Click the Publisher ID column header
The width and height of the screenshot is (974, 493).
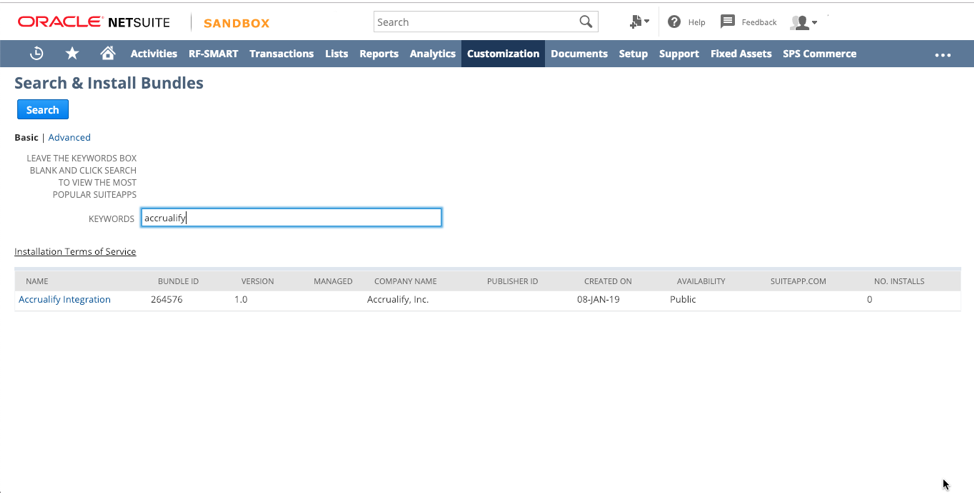(x=512, y=281)
